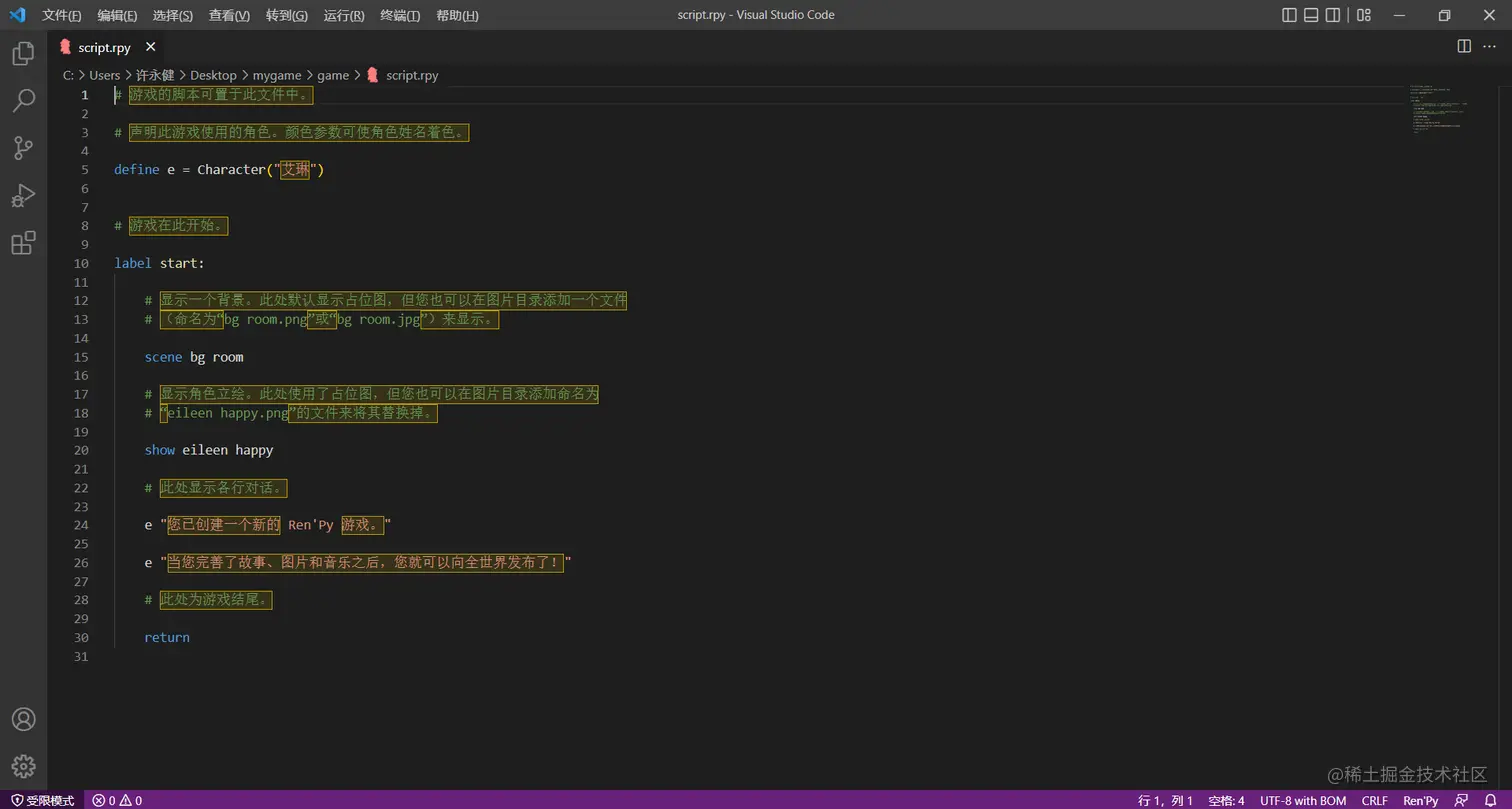Expand the 许永健 breadcrumb segment
Viewport: 1512px width, 809px height.
[155, 75]
